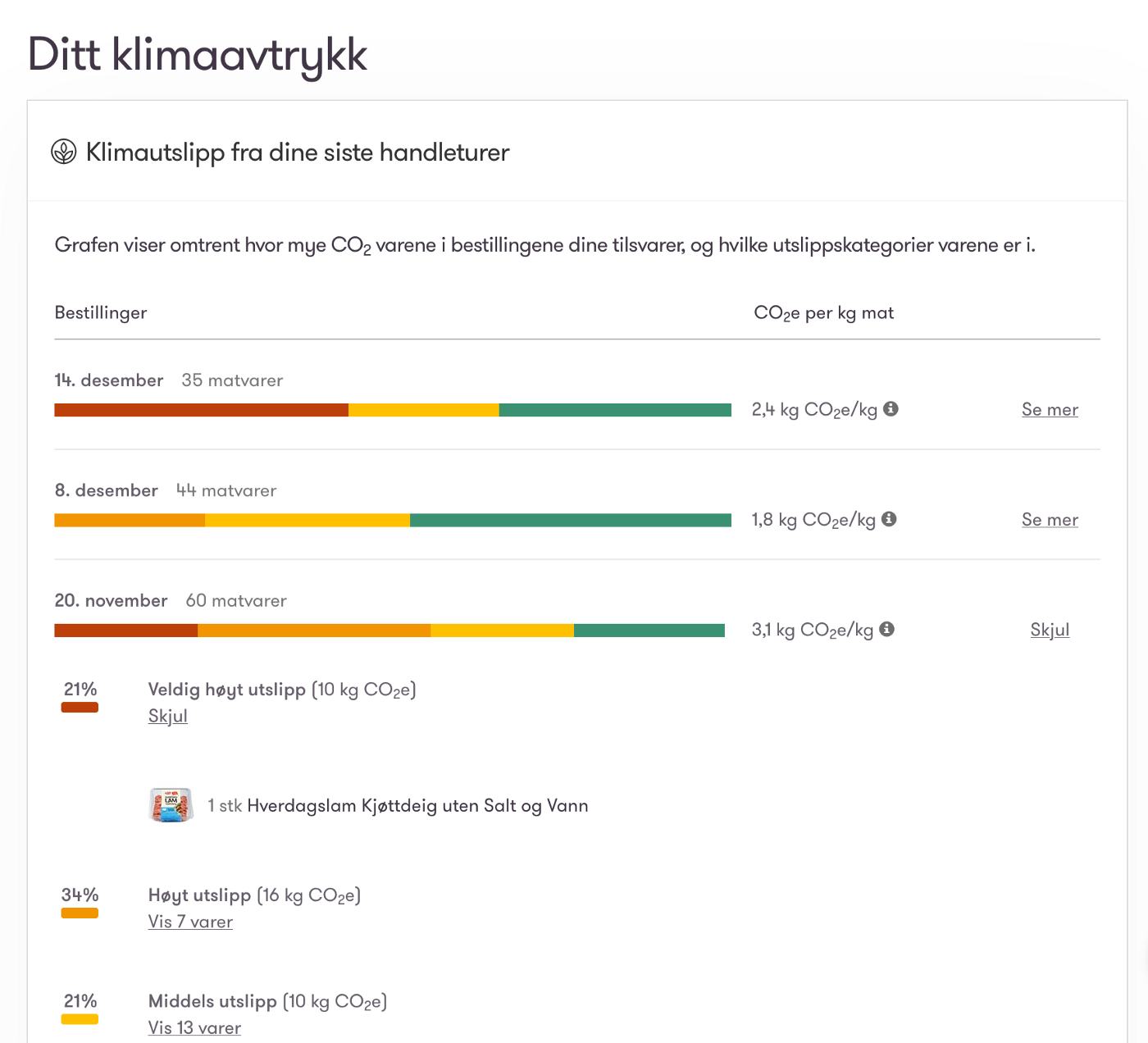Click yellow segment of 14. desember bar

pos(423,410)
